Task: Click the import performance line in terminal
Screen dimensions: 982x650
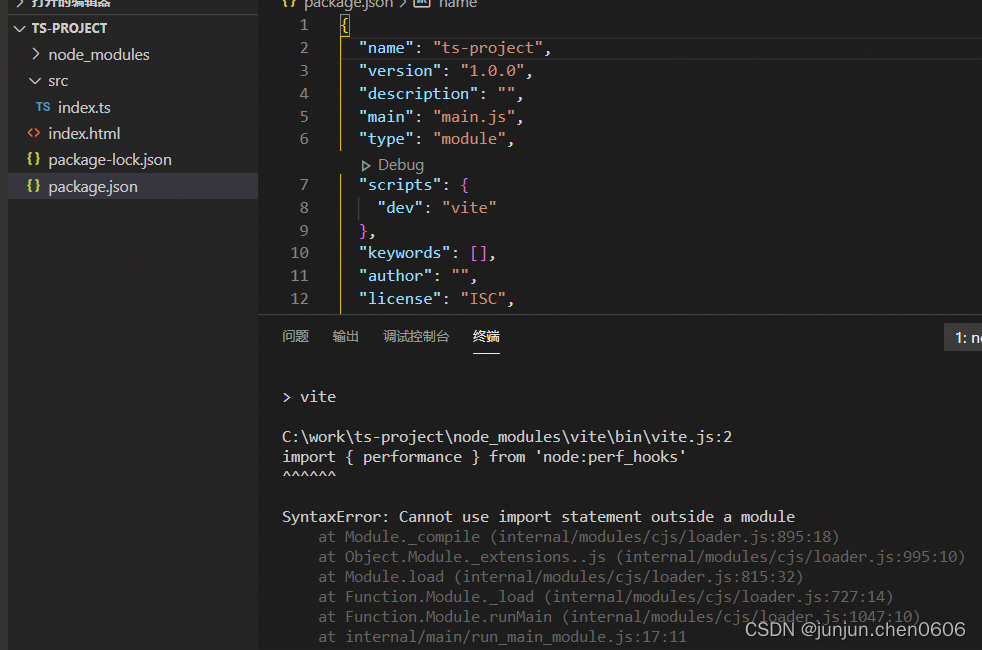Action: tap(483, 457)
